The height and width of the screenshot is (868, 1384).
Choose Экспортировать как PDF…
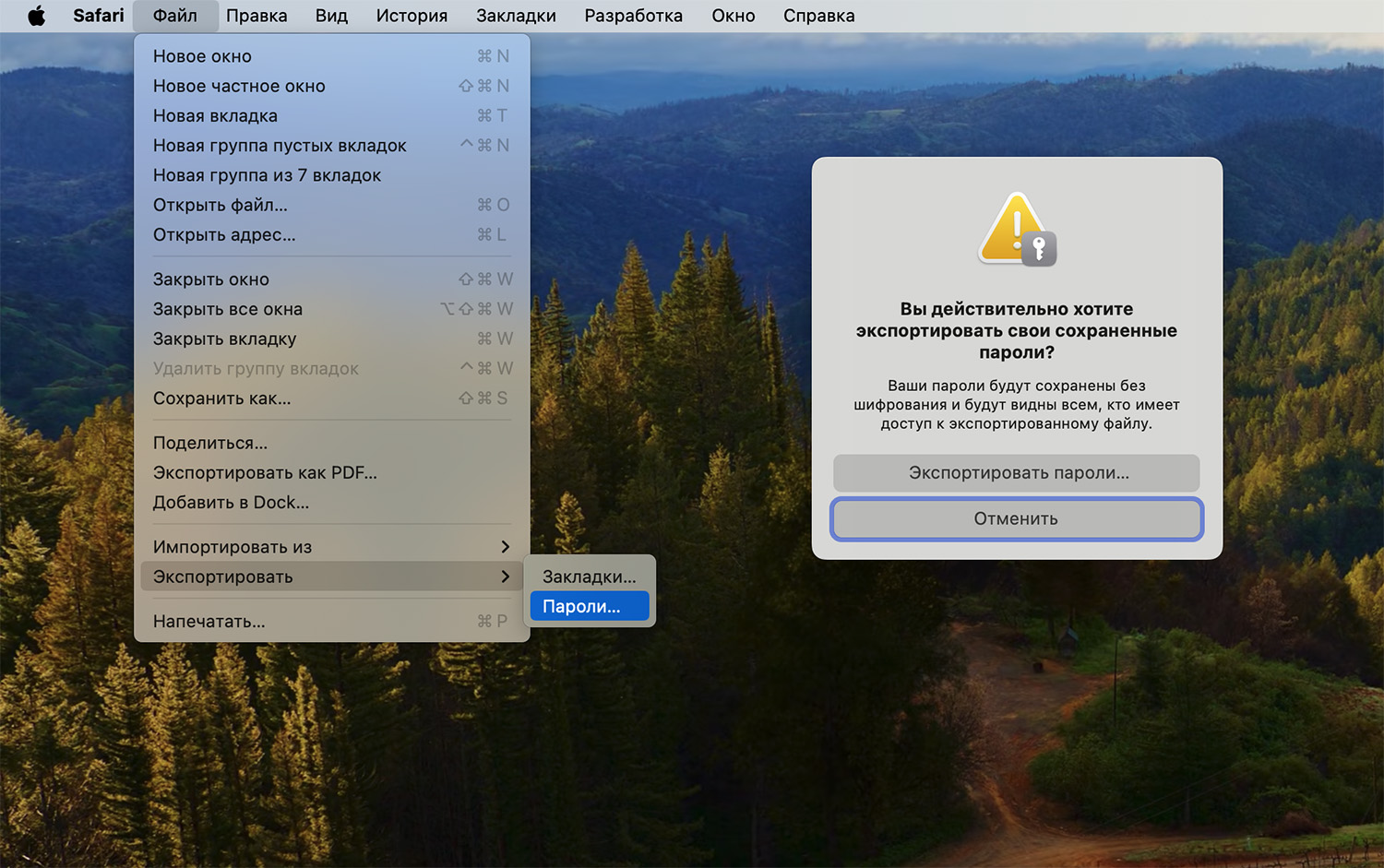331,472
